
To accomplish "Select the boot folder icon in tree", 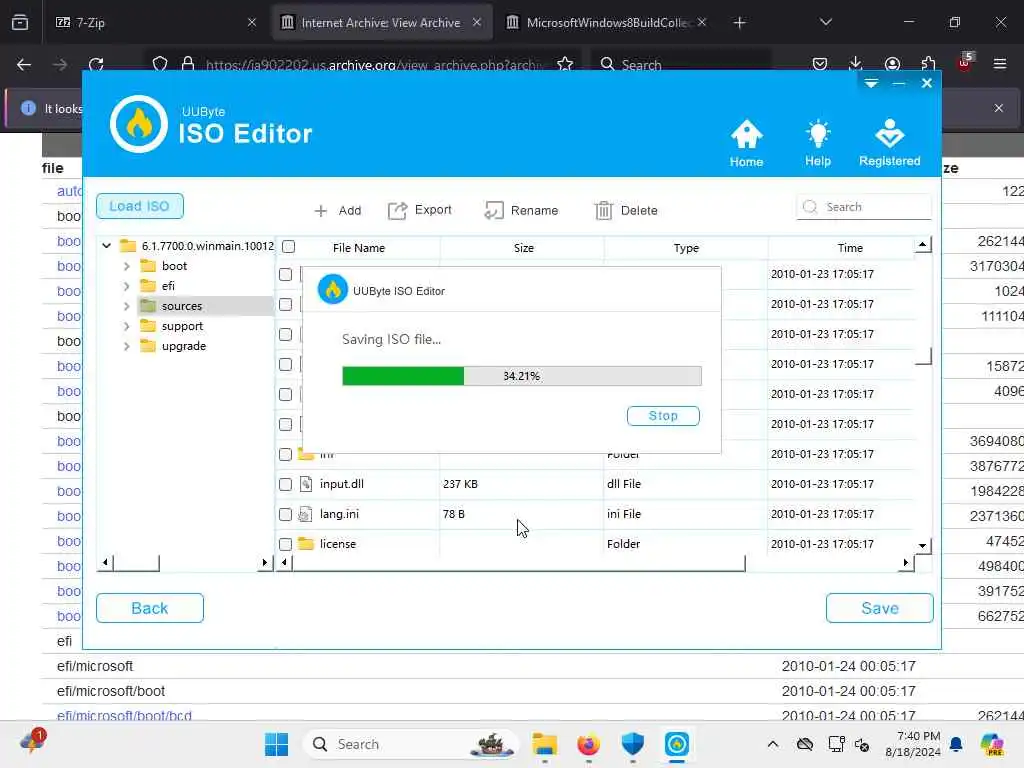I will click(148, 266).
